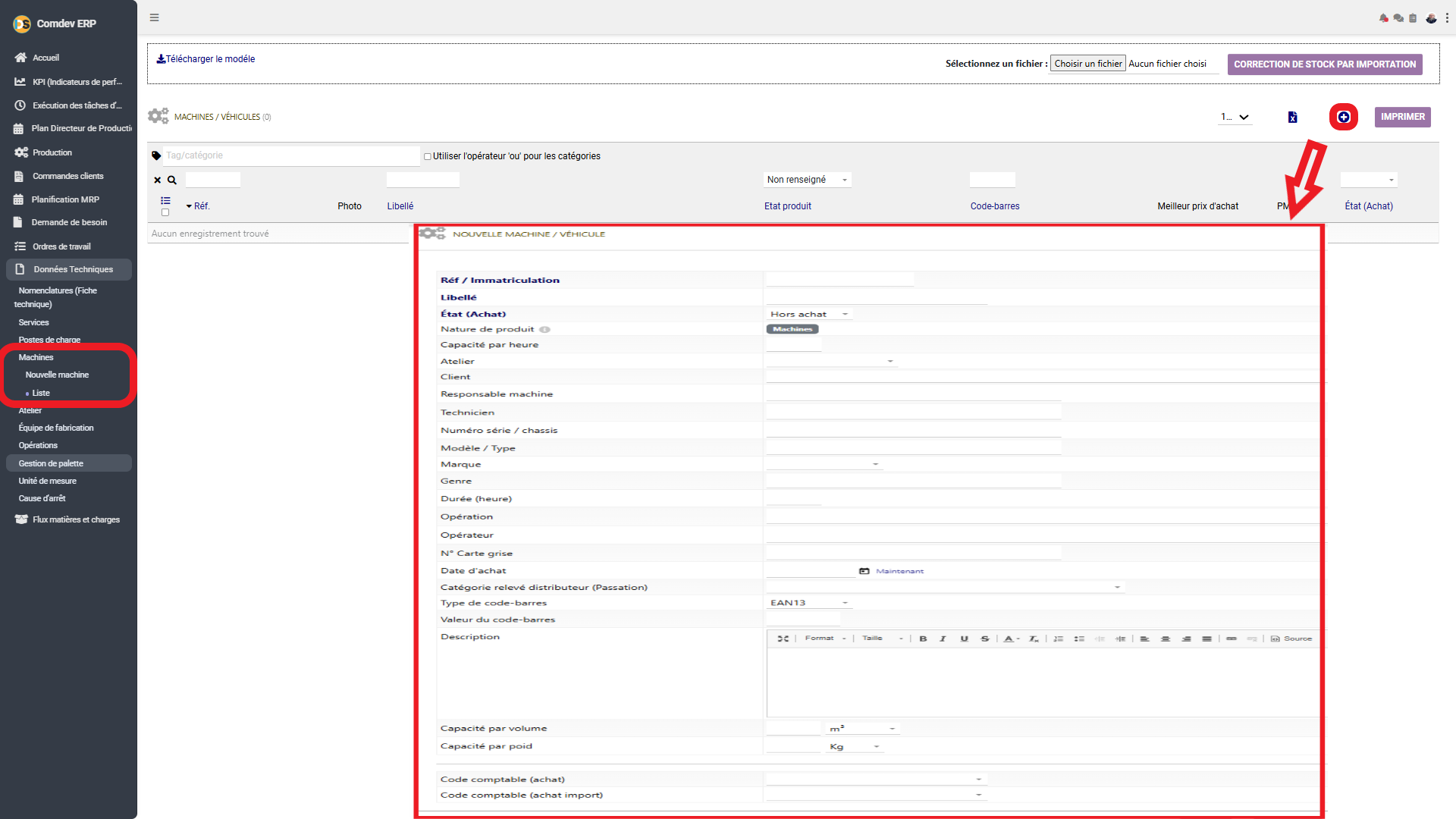Screen dimensions: 1456x819
Task: Open the Code comptable (achat) dropdown
Action: pyautogui.click(x=877, y=780)
